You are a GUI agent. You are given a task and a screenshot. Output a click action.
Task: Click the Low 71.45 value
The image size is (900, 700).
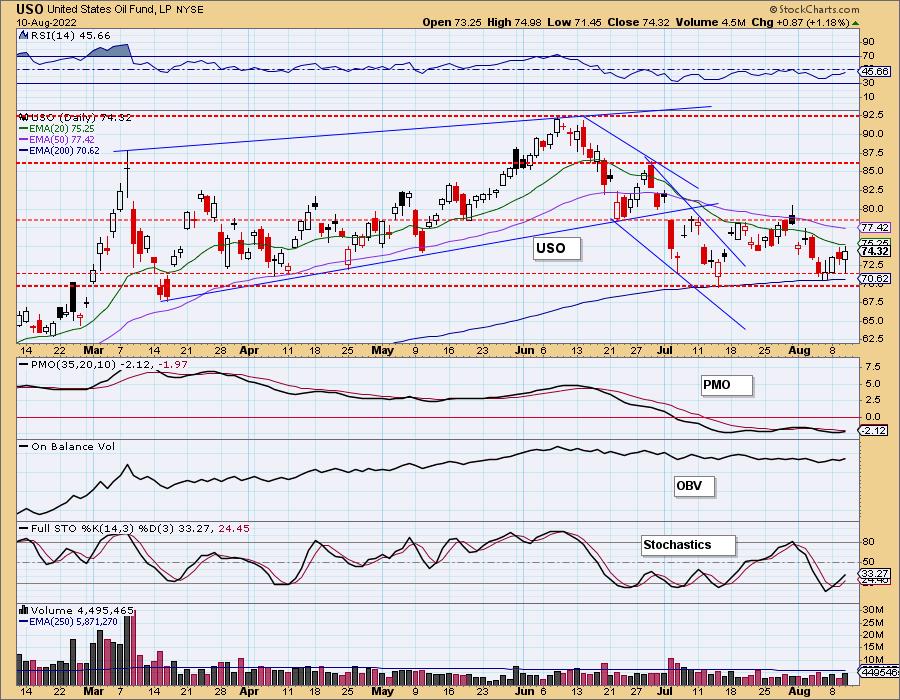pyautogui.click(x=575, y=22)
